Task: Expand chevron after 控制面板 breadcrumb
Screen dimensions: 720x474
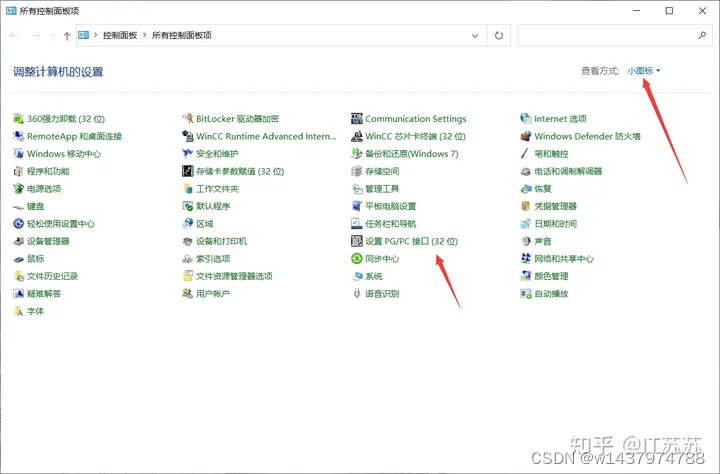Action: 144,35
